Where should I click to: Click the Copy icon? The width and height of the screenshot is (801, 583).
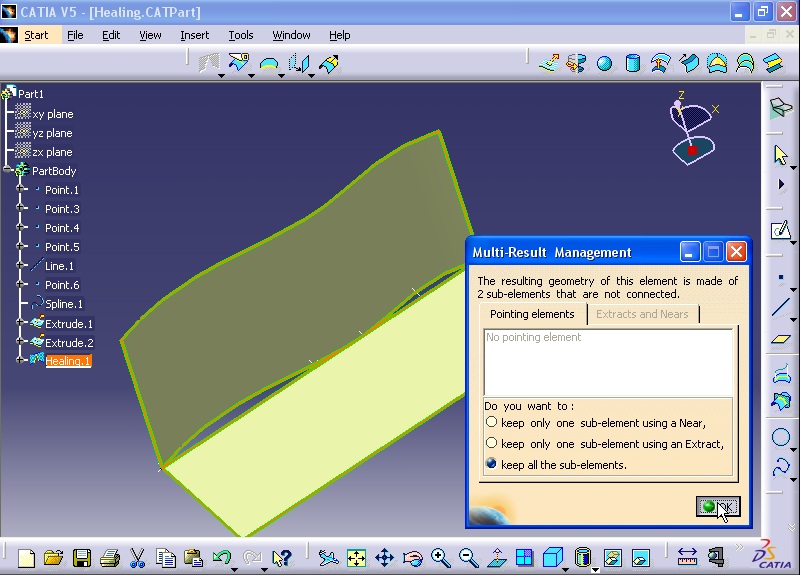(x=166, y=558)
